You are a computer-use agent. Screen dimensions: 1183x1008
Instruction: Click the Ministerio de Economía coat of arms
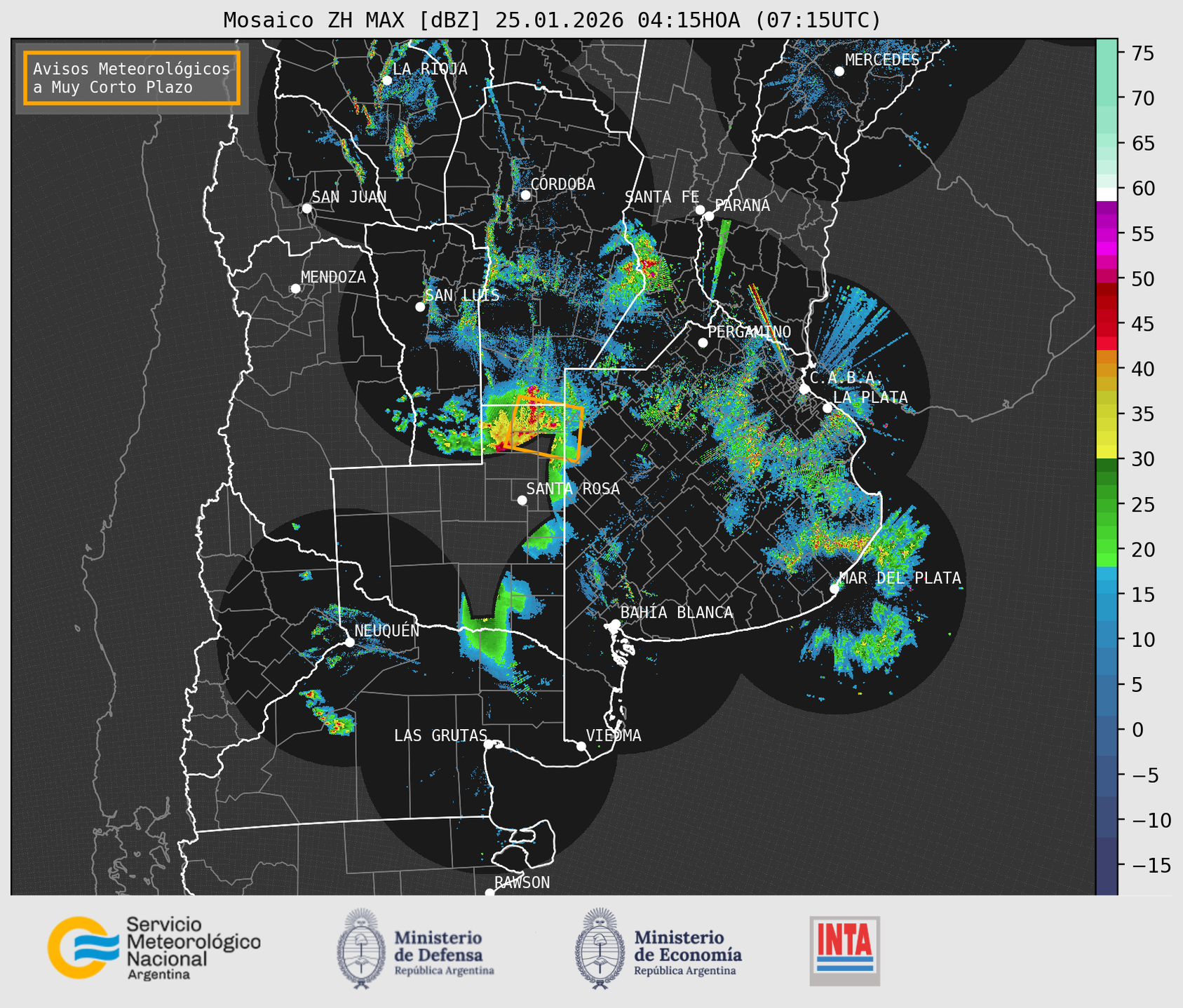point(600,948)
